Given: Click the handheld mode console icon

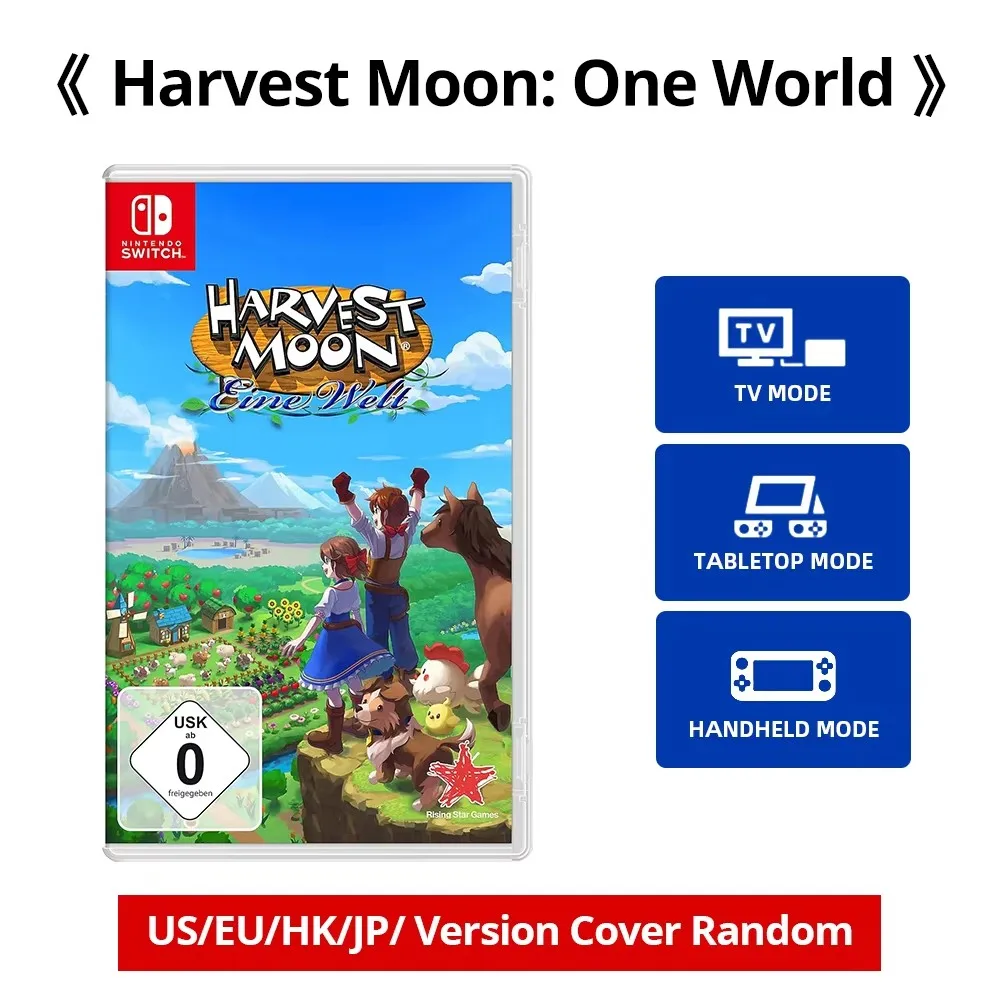Looking at the screenshot, I should click(x=783, y=676).
